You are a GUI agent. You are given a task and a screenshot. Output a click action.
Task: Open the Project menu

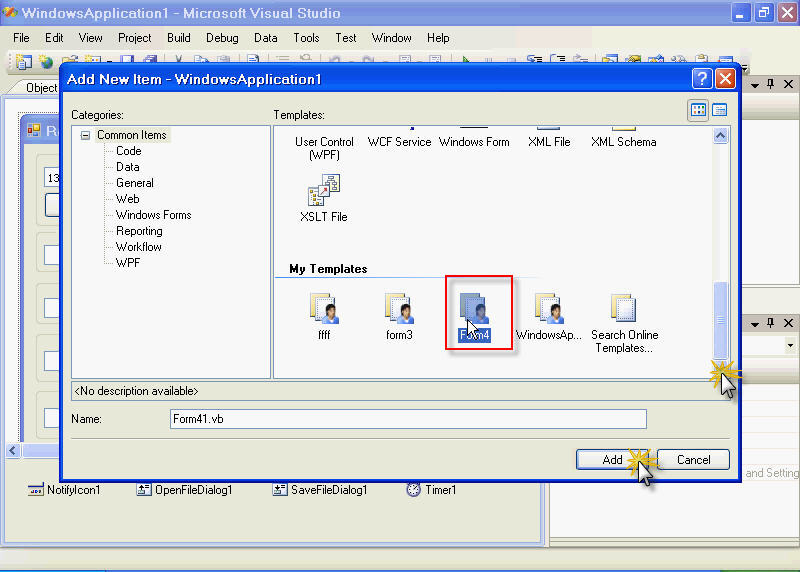134,38
